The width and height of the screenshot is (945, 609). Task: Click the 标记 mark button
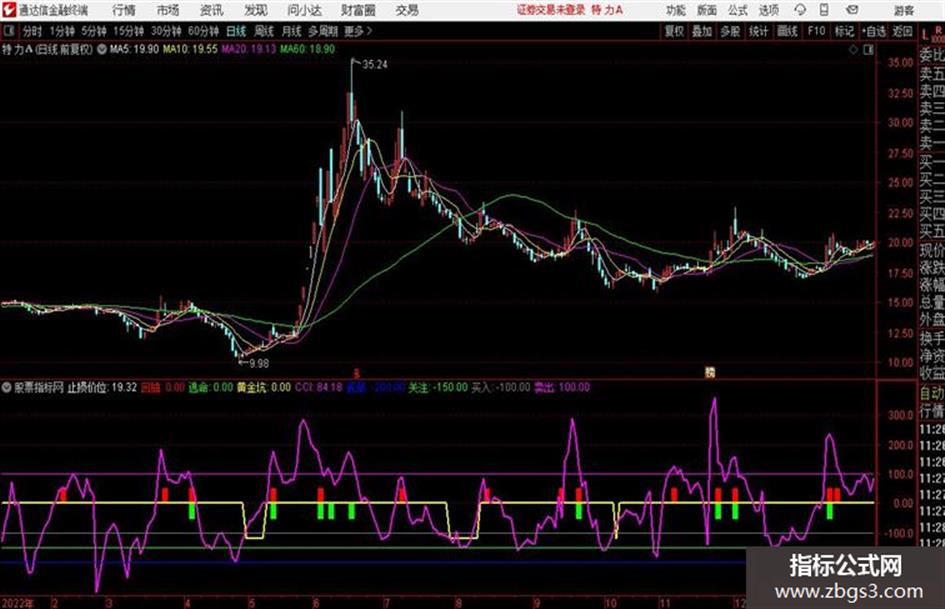coord(844,31)
